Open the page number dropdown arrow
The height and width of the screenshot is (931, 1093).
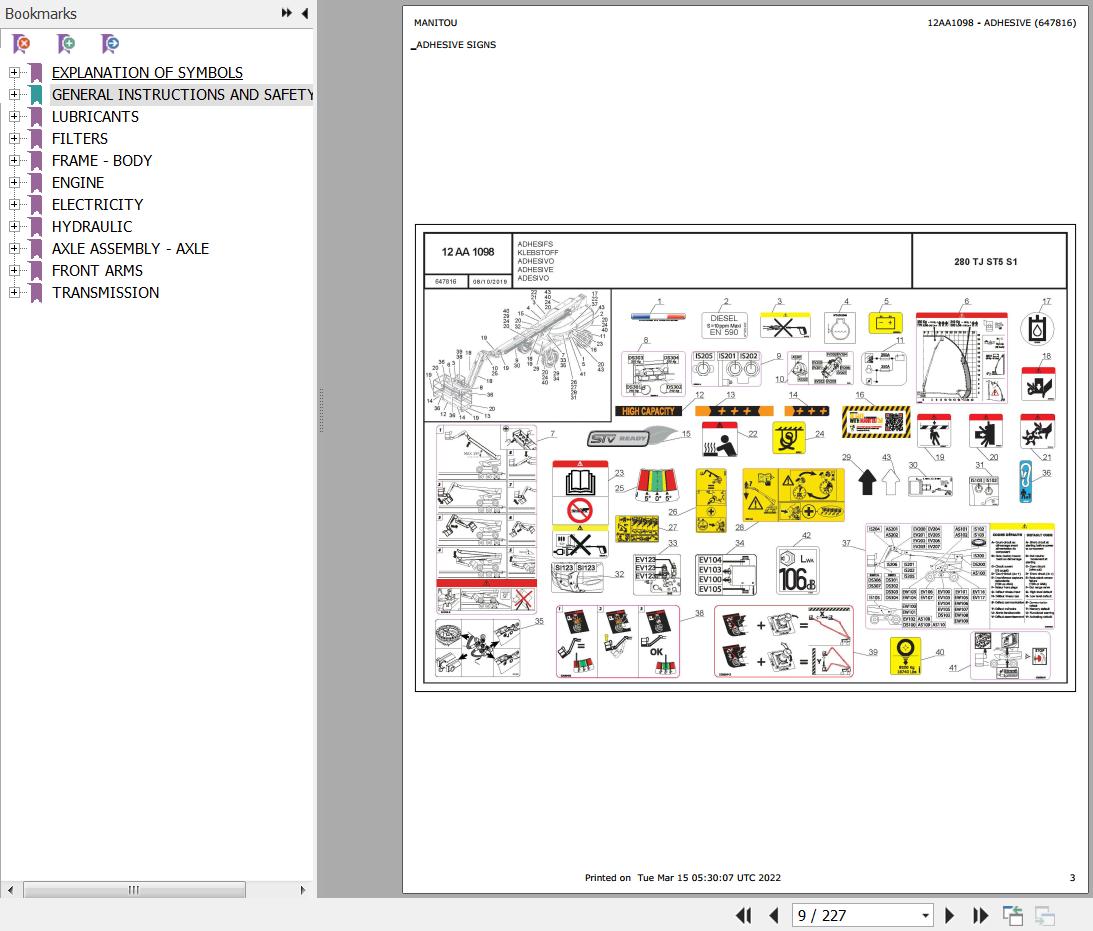tap(925, 916)
